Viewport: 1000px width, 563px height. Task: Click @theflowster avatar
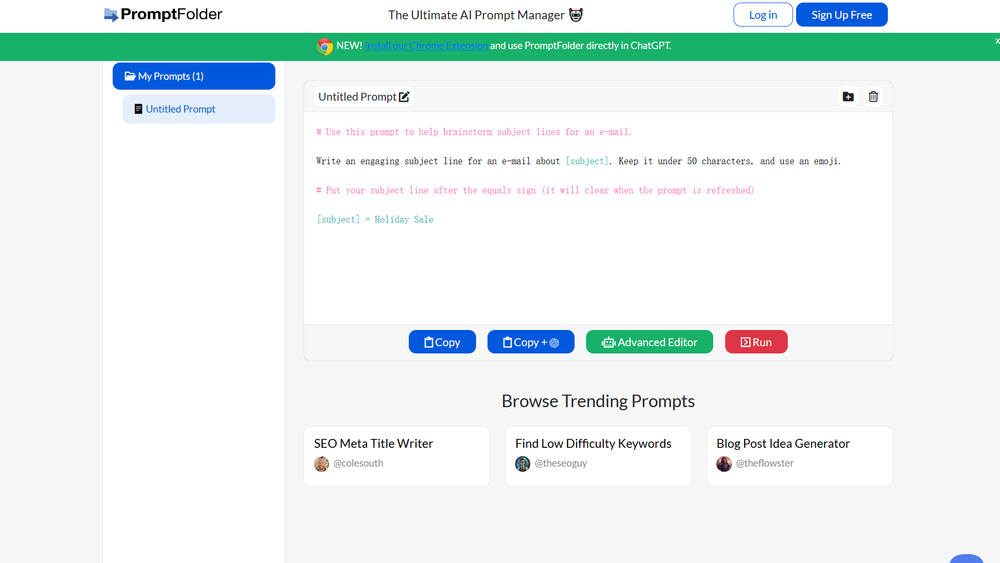(724, 464)
